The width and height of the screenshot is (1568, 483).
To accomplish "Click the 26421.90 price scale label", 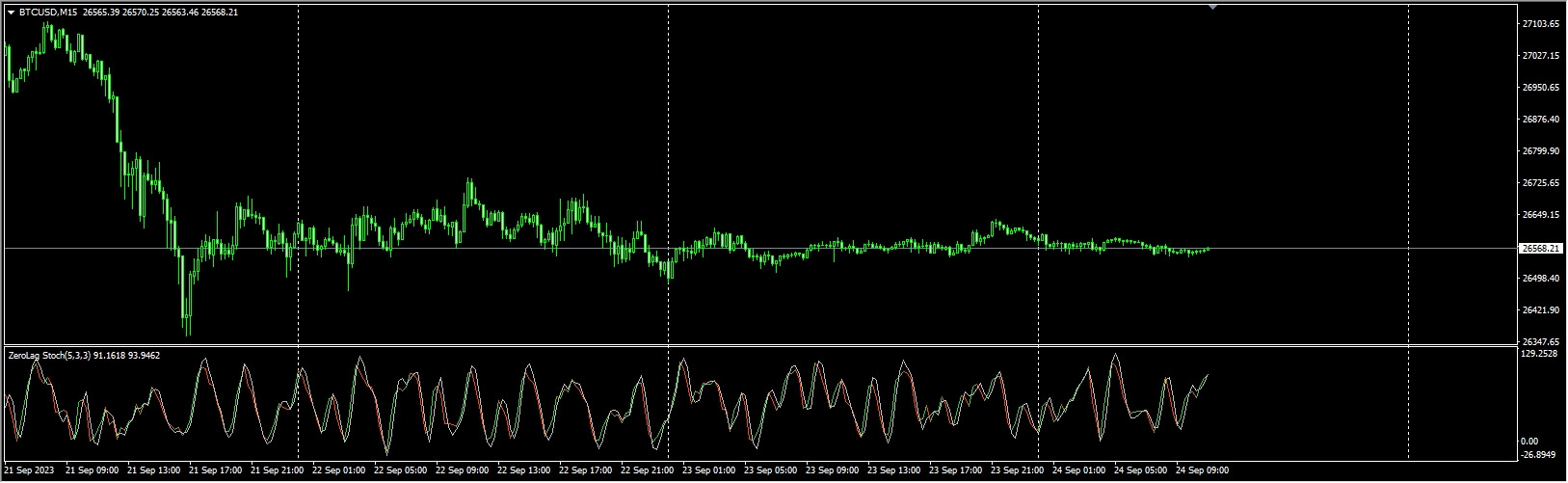I will [x=1539, y=310].
